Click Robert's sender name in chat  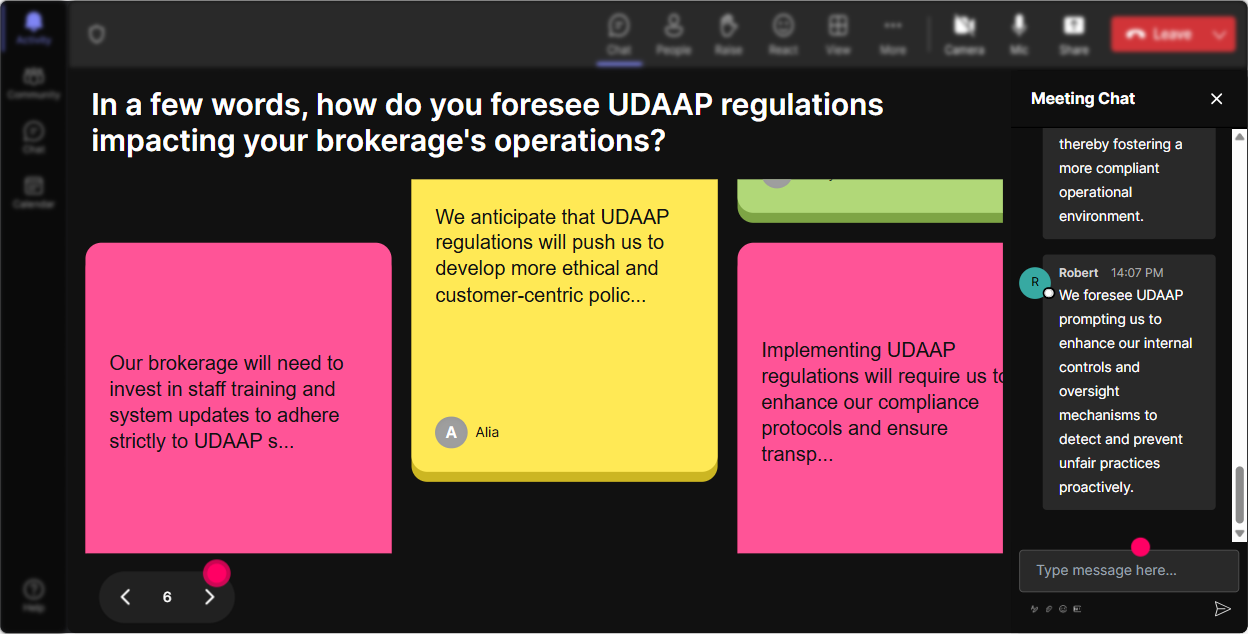(1078, 272)
